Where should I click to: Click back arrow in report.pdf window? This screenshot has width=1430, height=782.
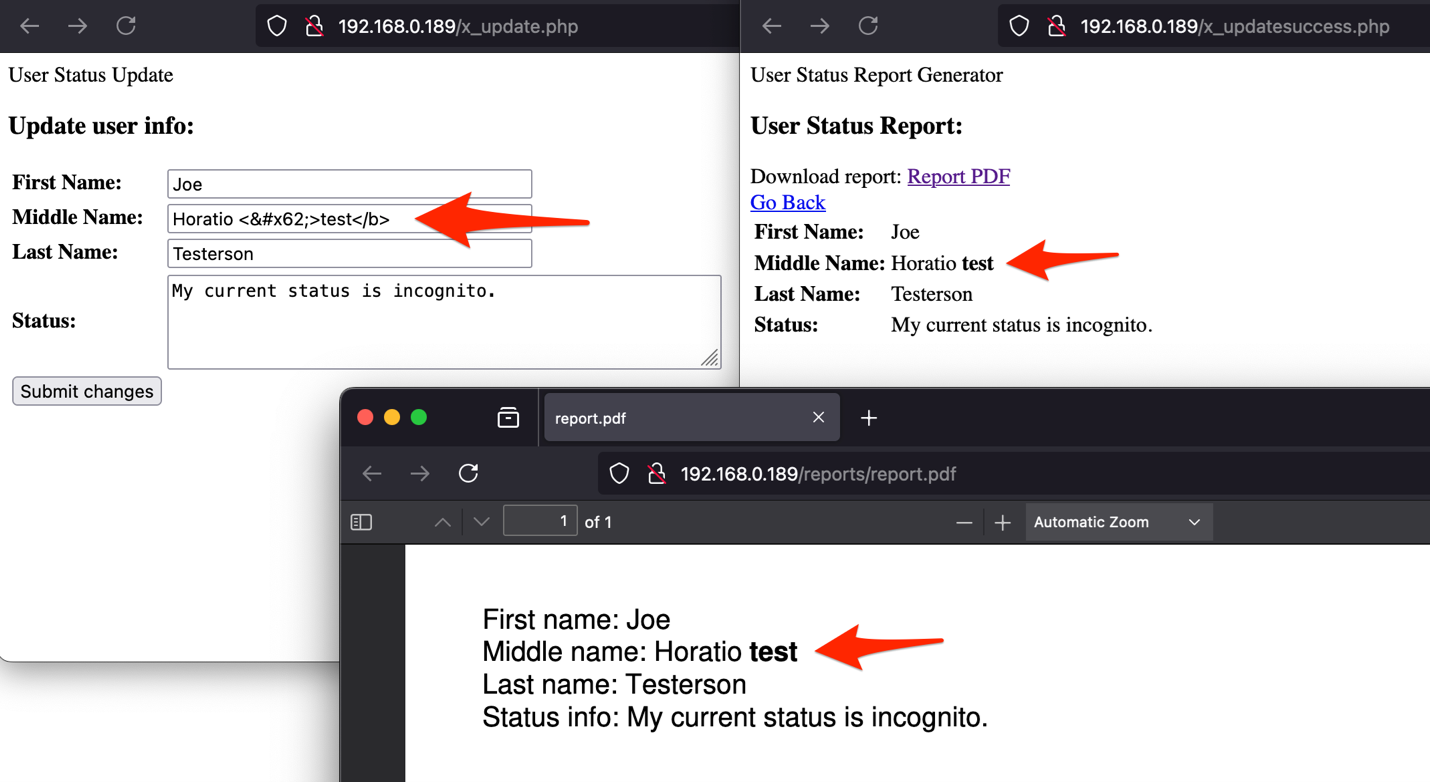pos(372,474)
